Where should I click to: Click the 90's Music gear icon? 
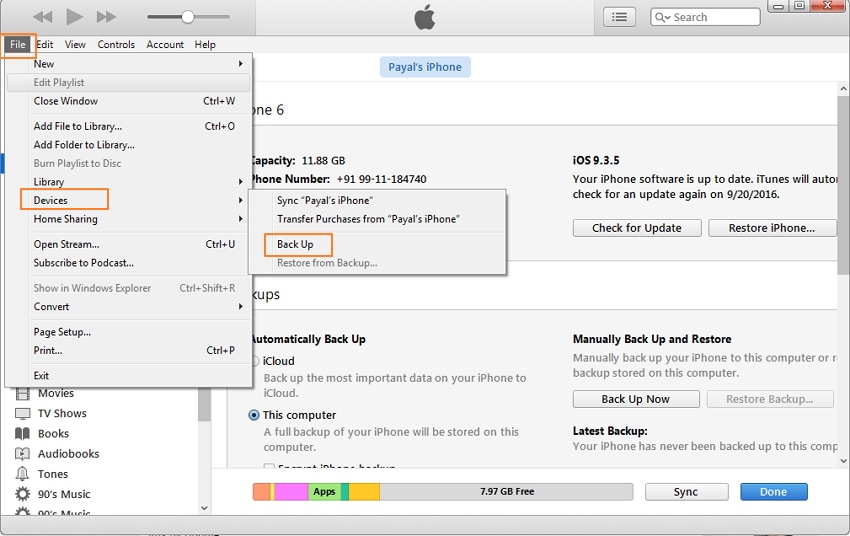tap(22, 494)
